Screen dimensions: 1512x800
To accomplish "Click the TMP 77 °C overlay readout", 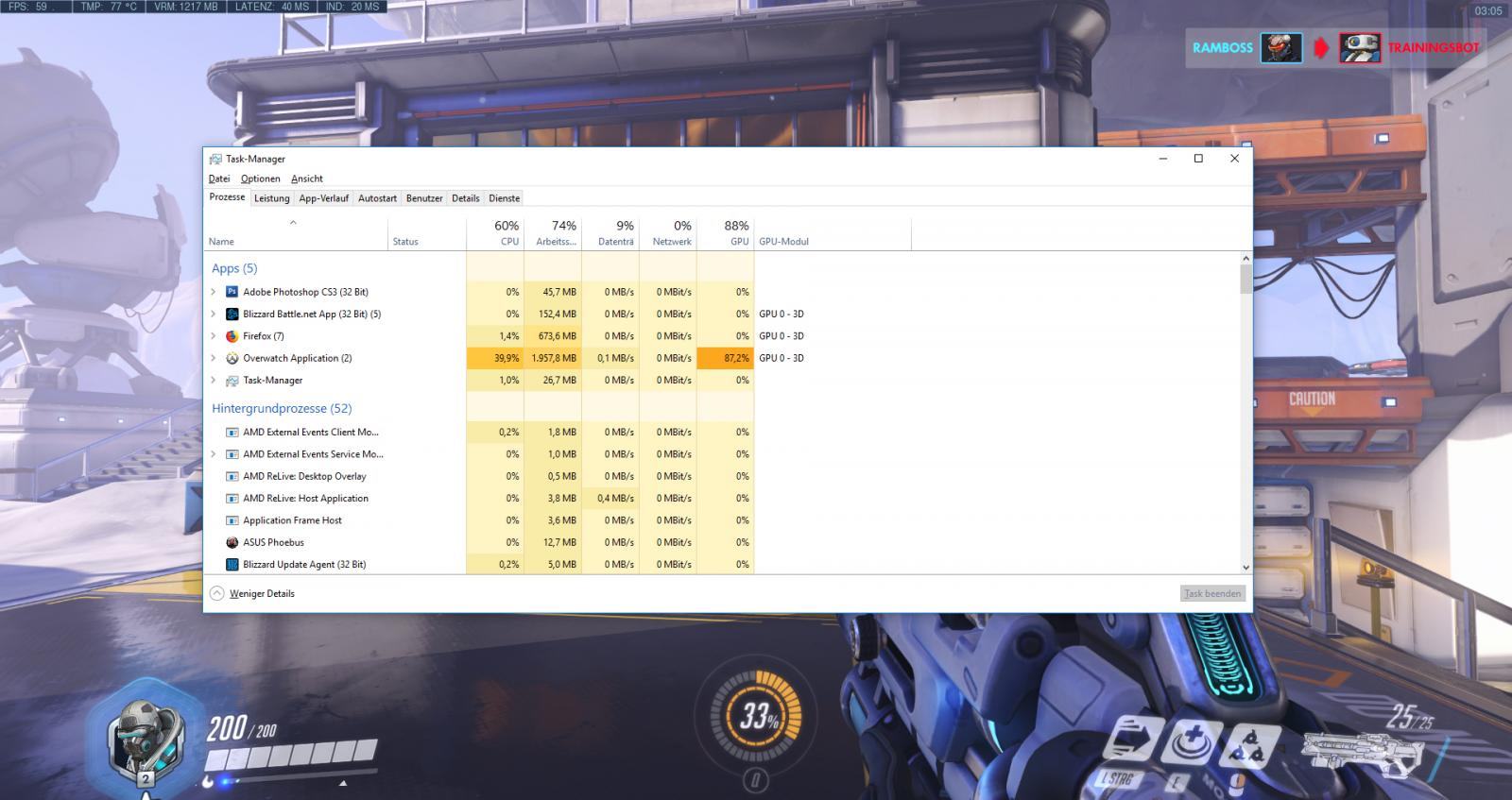I will pos(109,7).
